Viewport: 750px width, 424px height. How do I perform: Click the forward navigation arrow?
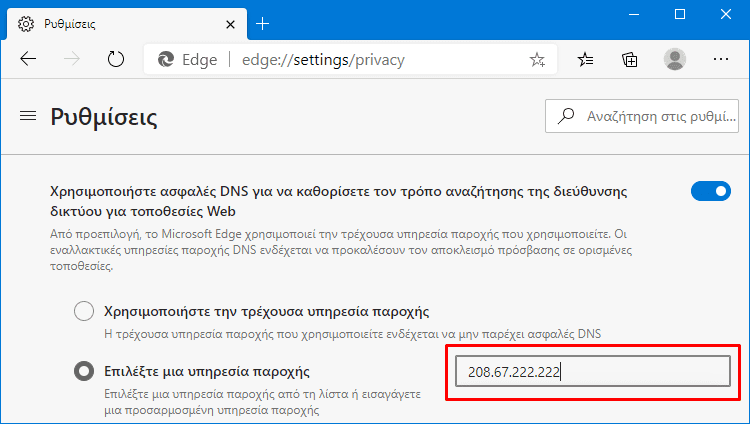pos(72,59)
